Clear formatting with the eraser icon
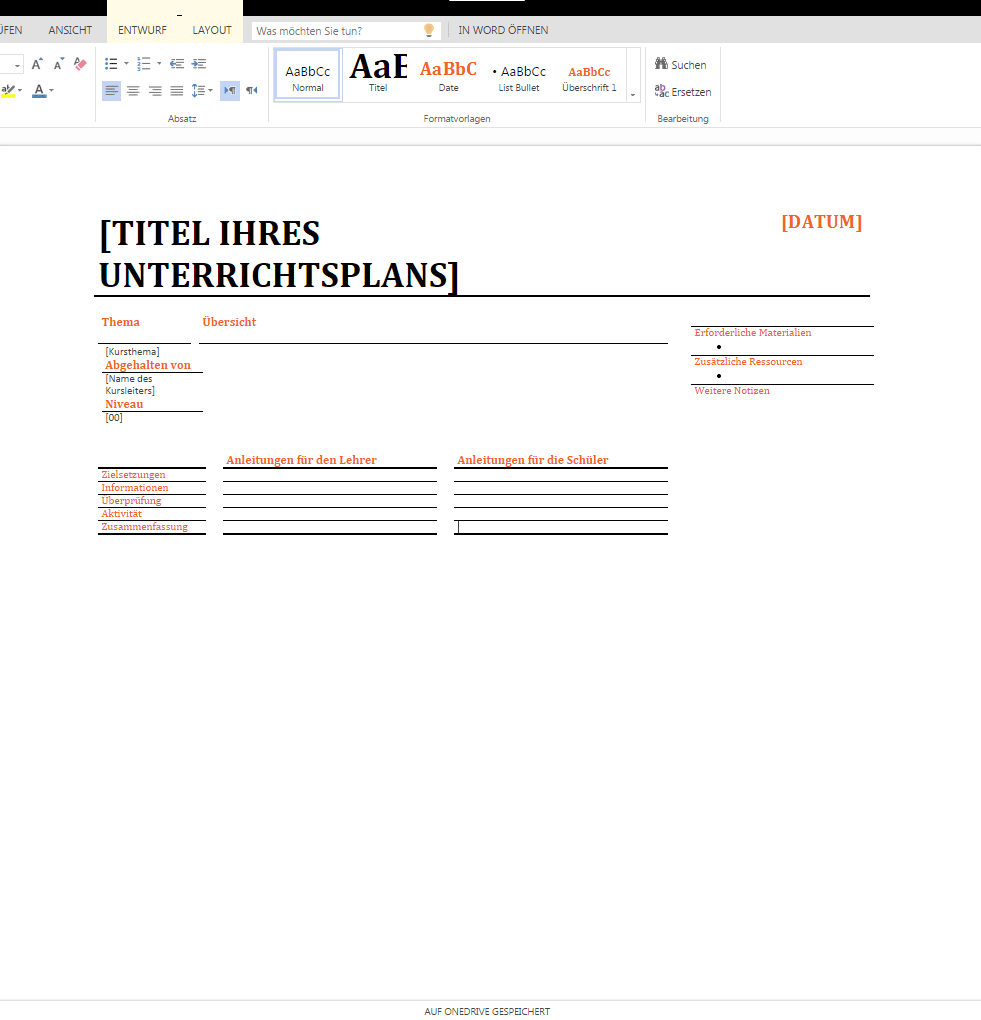Image resolution: width=981 pixels, height=1020 pixels. 80,64
